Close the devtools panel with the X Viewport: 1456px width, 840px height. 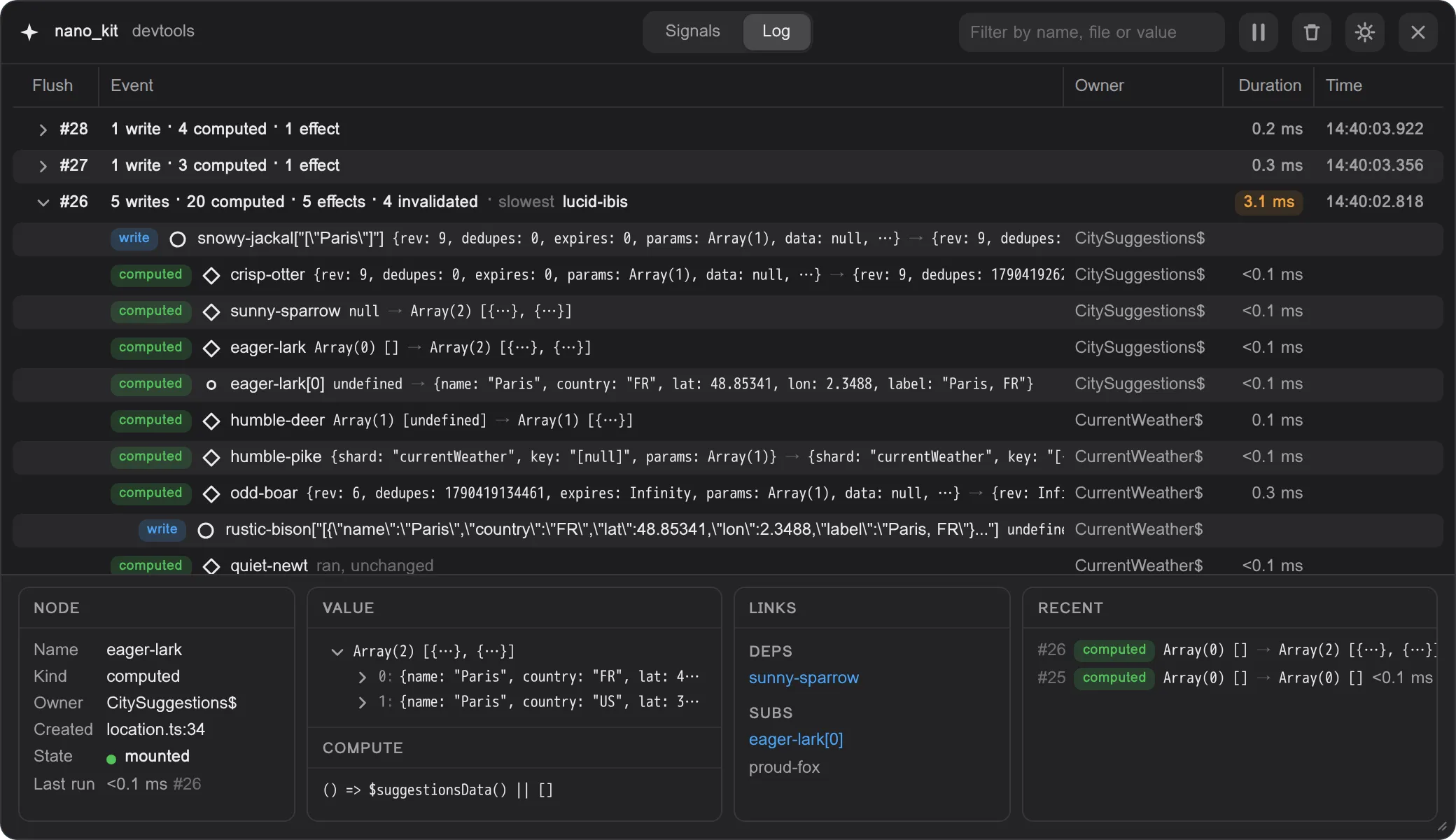[1417, 32]
